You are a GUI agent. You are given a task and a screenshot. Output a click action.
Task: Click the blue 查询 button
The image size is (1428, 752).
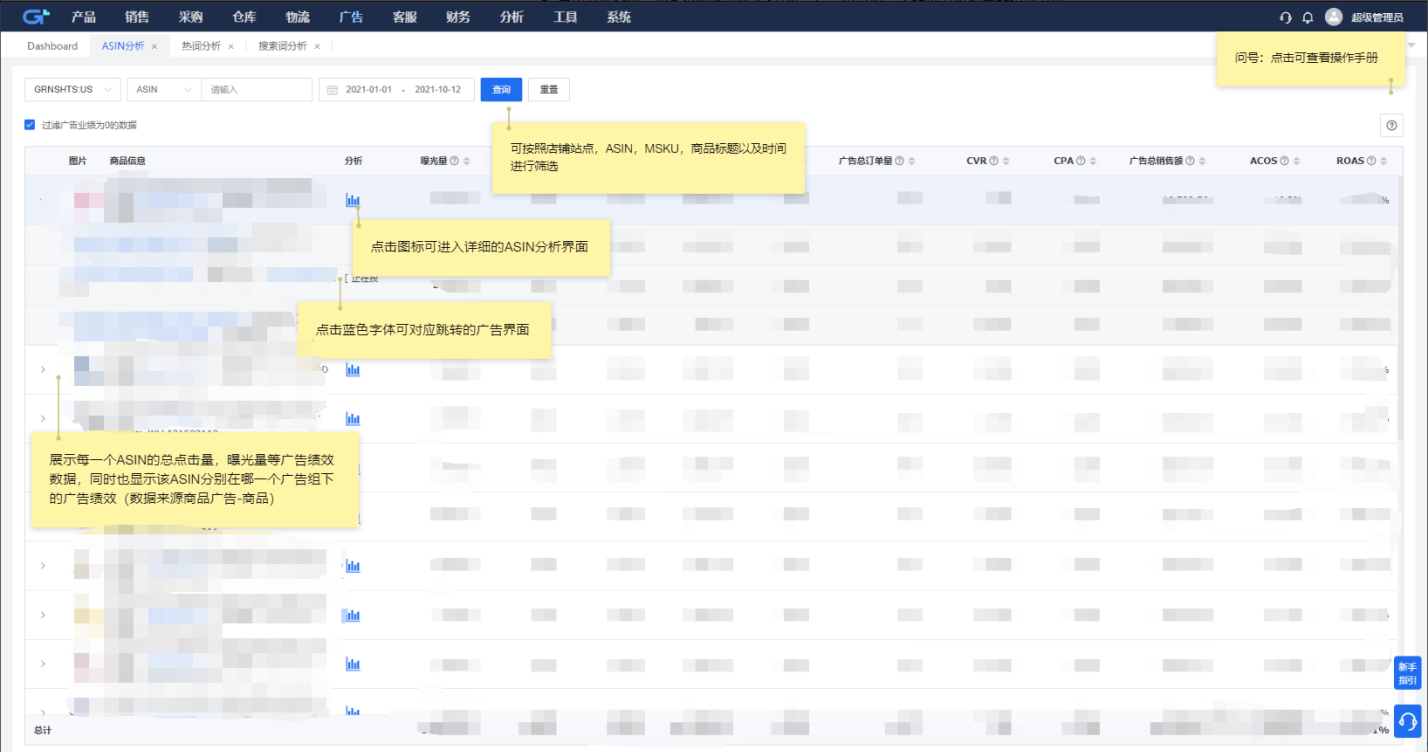(x=501, y=90)
